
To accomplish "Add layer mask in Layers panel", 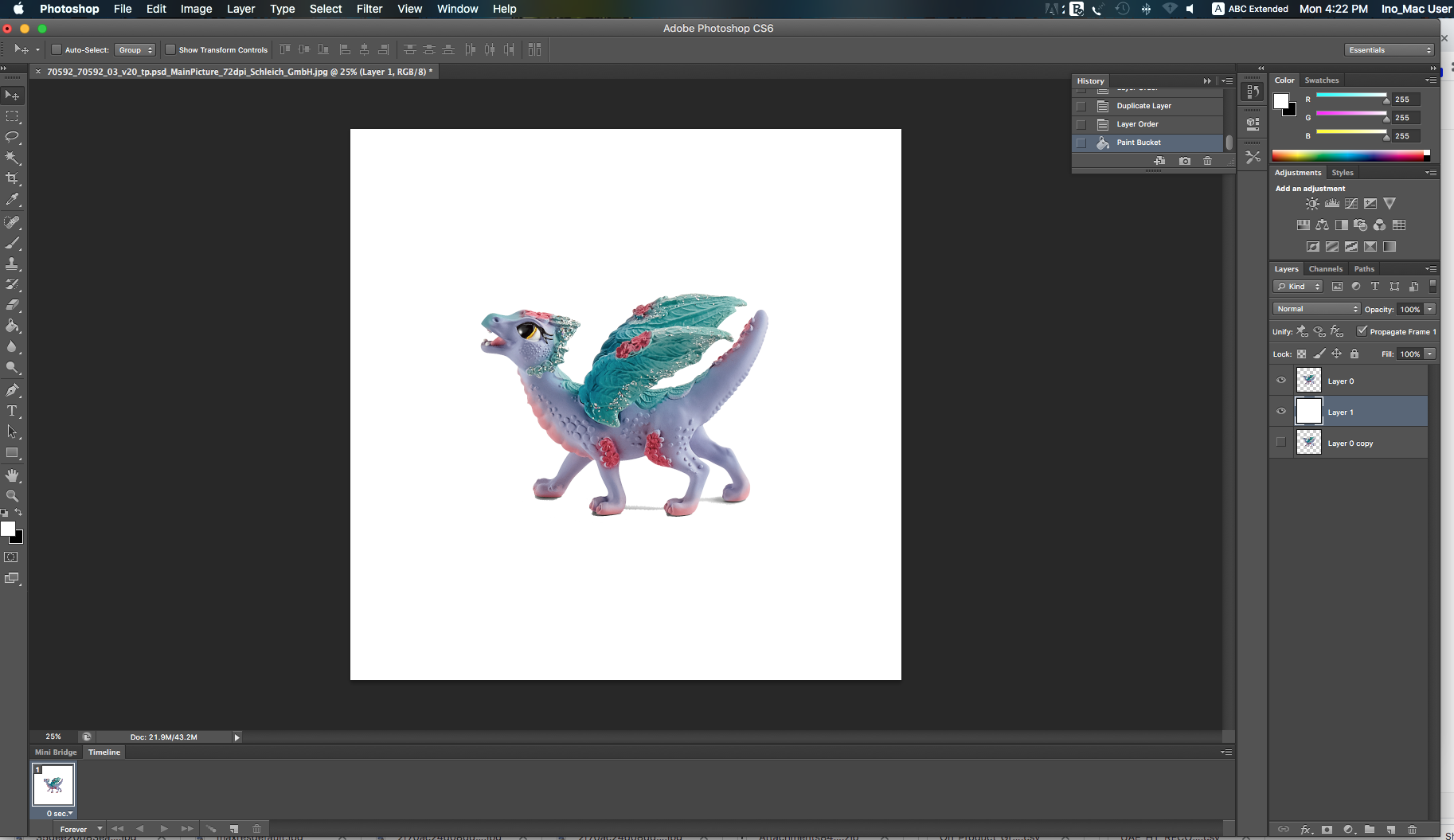I will pyautogui.click(x=1327, y=830).
